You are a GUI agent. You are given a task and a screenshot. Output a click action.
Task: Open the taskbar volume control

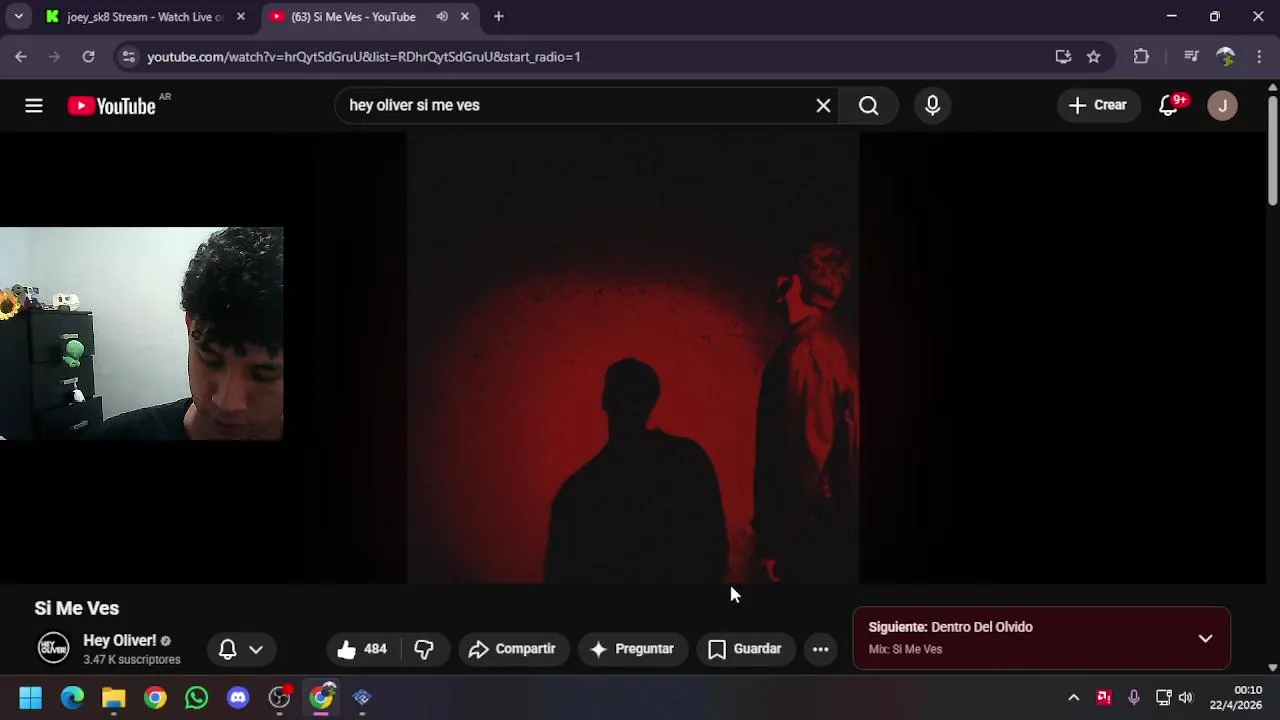click(x=1186, y=698)
